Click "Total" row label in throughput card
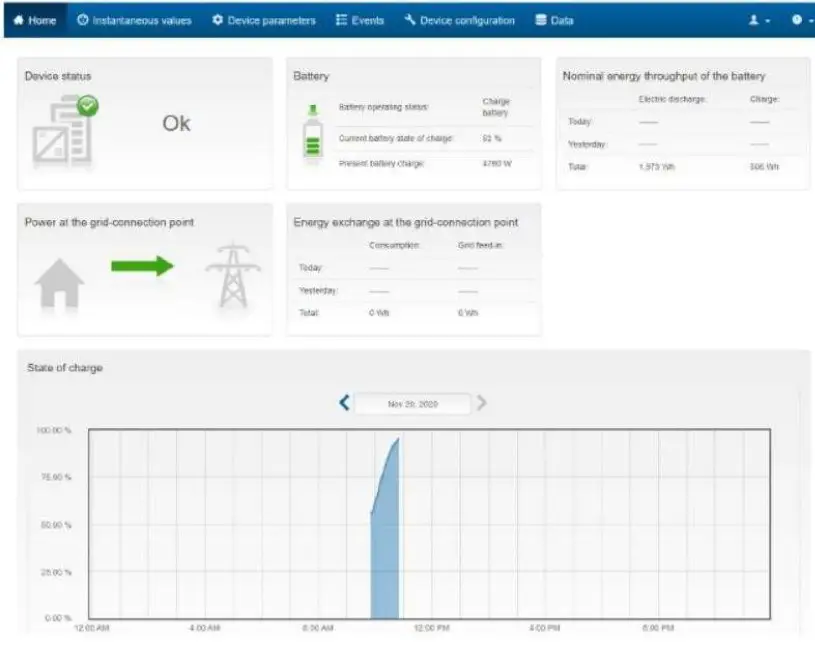 [x=577, y=167]
